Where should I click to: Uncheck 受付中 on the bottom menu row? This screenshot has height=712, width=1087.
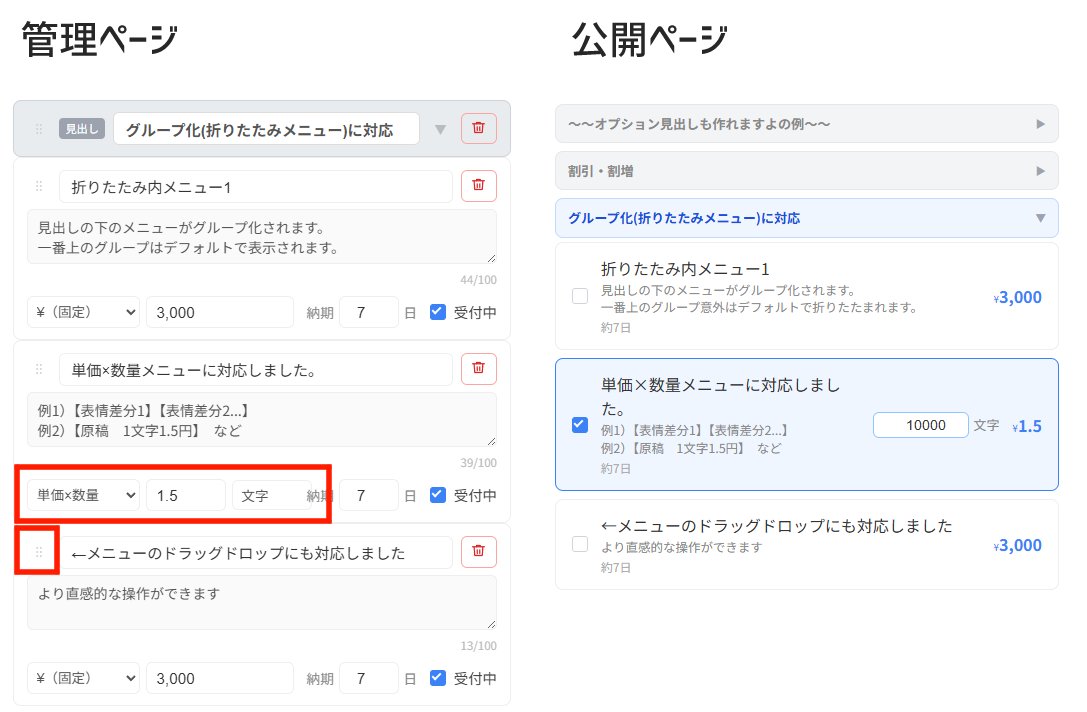[x=437, y=677]
